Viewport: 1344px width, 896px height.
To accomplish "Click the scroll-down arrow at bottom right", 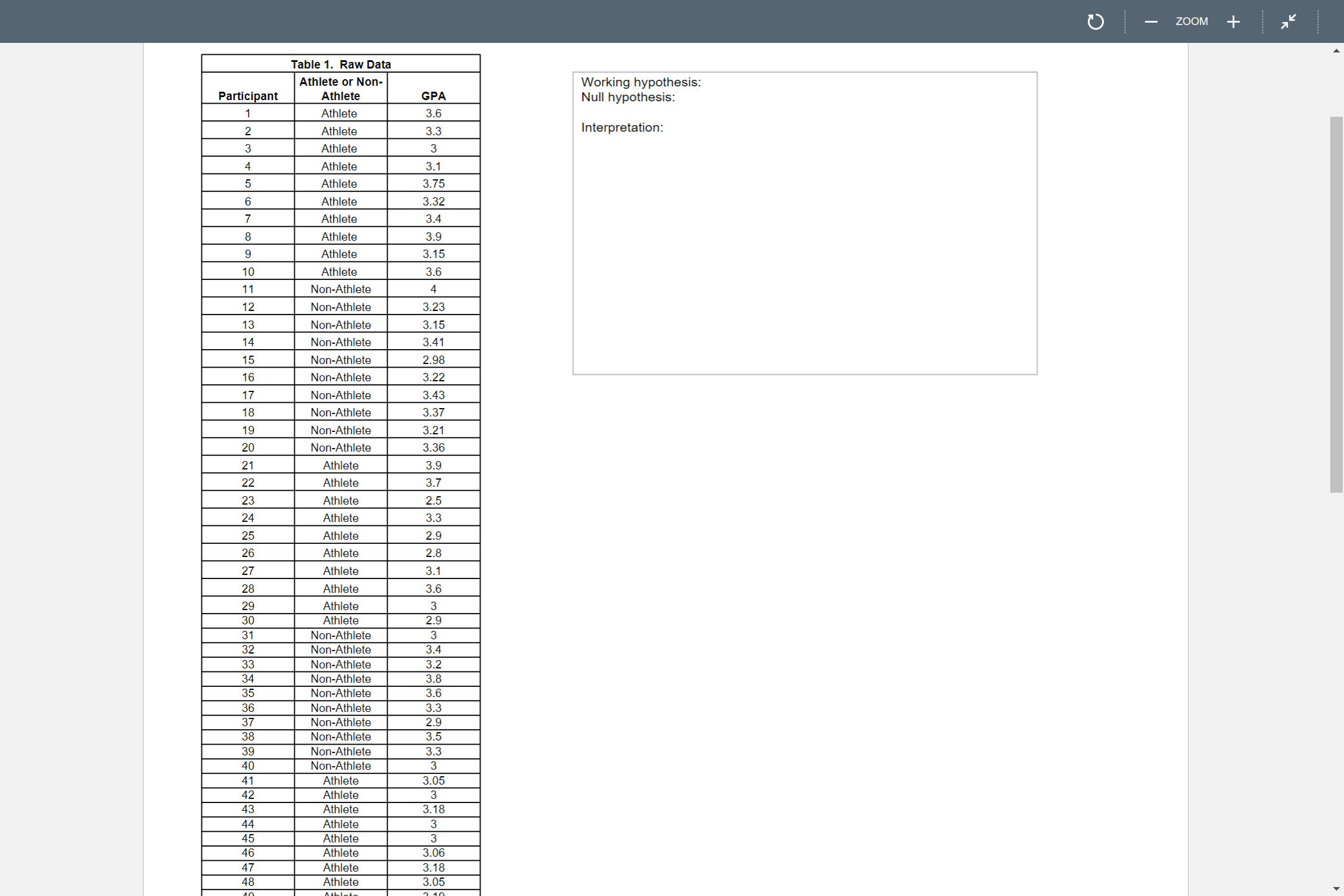I will [x=1336, y=888].
